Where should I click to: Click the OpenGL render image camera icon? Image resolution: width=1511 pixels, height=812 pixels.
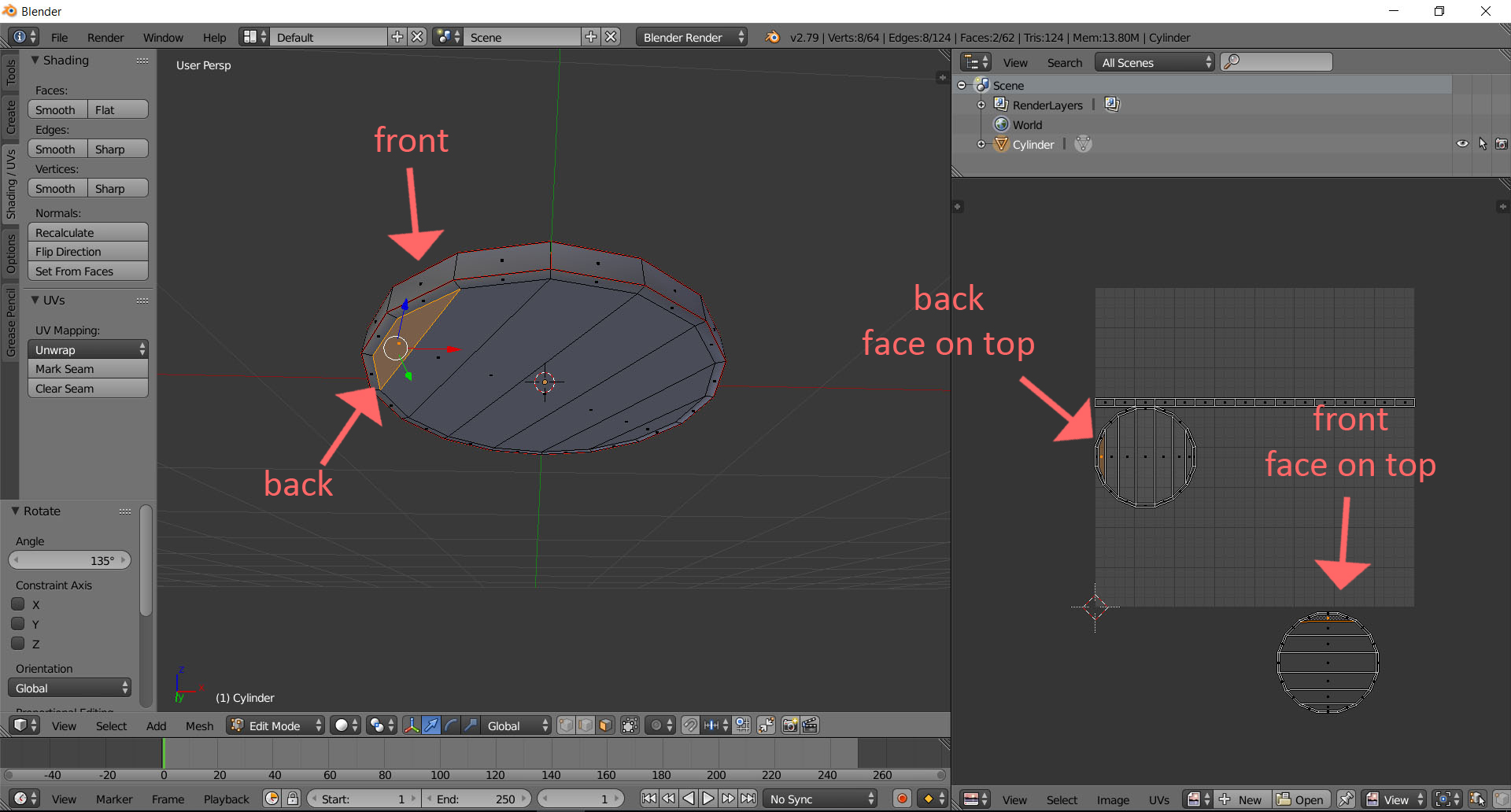click(x=790, y=725)
